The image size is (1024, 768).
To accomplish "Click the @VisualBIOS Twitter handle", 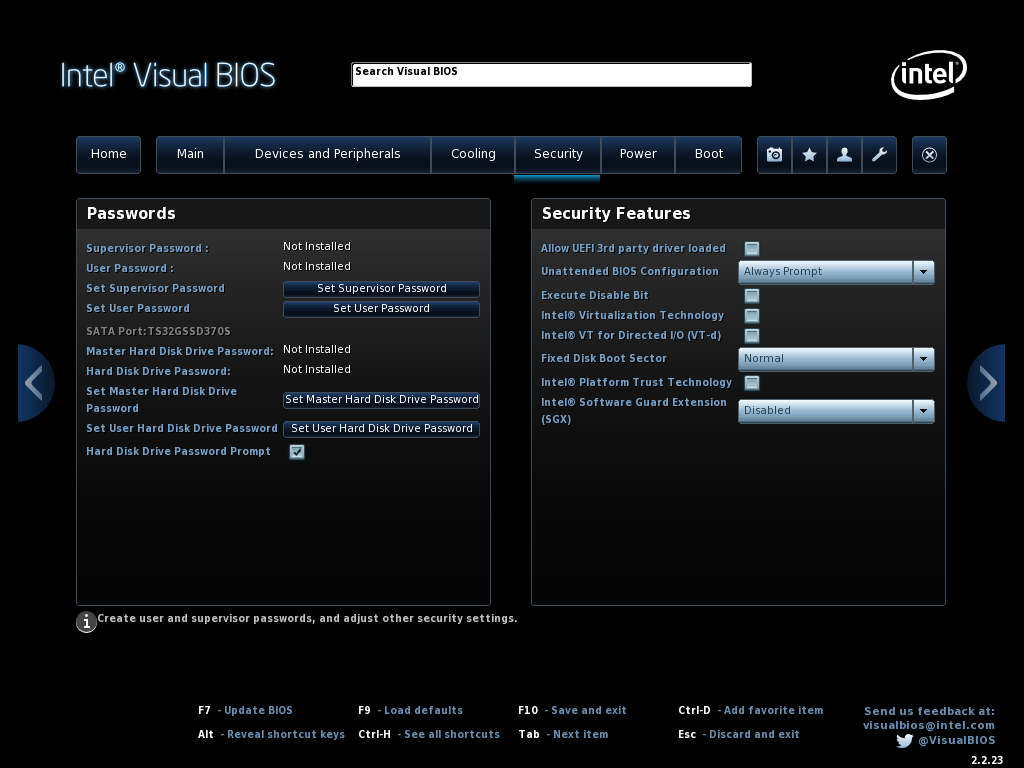I will tap(957, 741).
